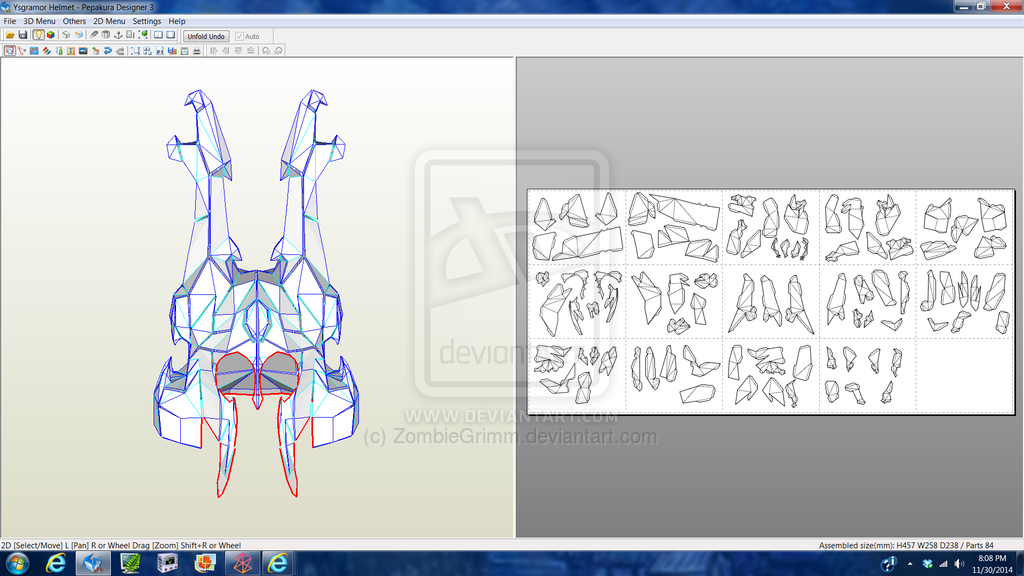The width and height of the screenshot is (1024, 576).
Task: Open the 2D Menu
Action: [x=109, y=21]
